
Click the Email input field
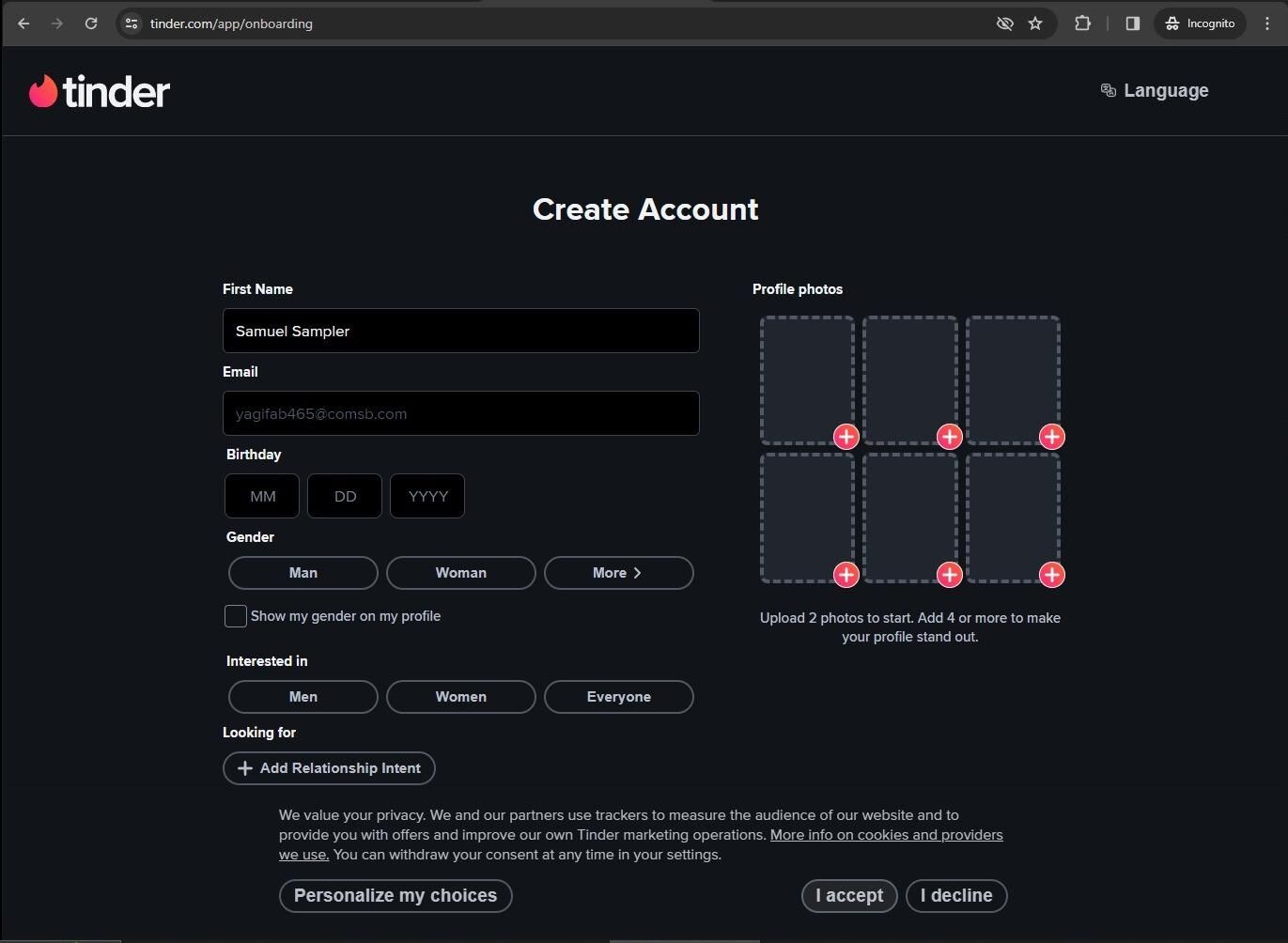click(461, 413)
